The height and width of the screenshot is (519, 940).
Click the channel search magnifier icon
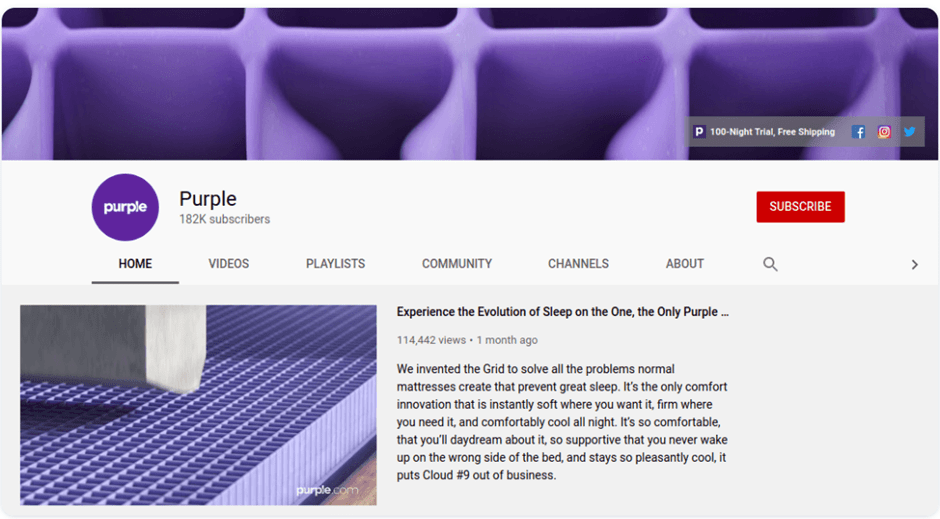(x=770, y=264)
